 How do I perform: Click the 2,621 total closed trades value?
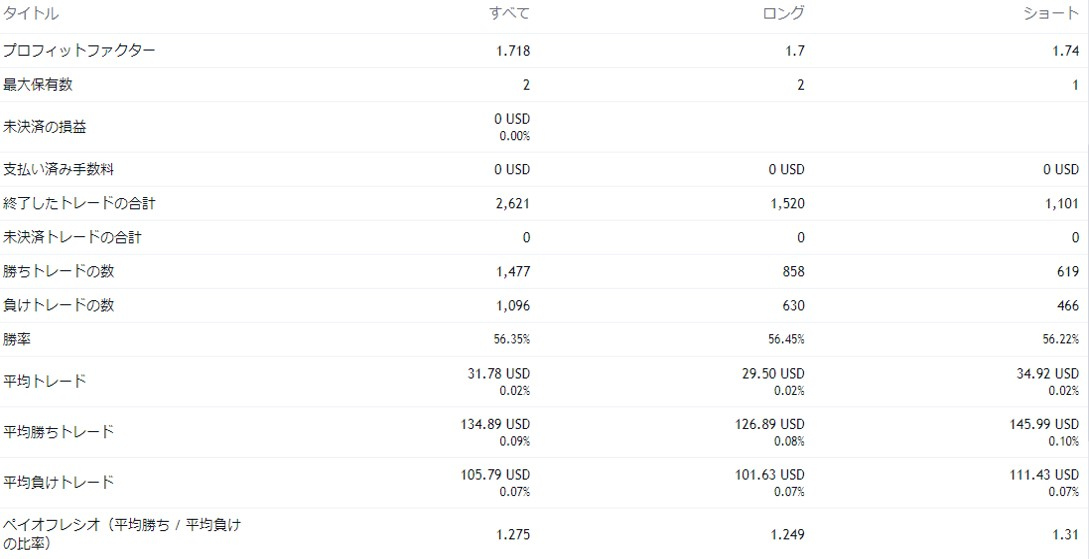pyautogui.click(x=513, y=204)
